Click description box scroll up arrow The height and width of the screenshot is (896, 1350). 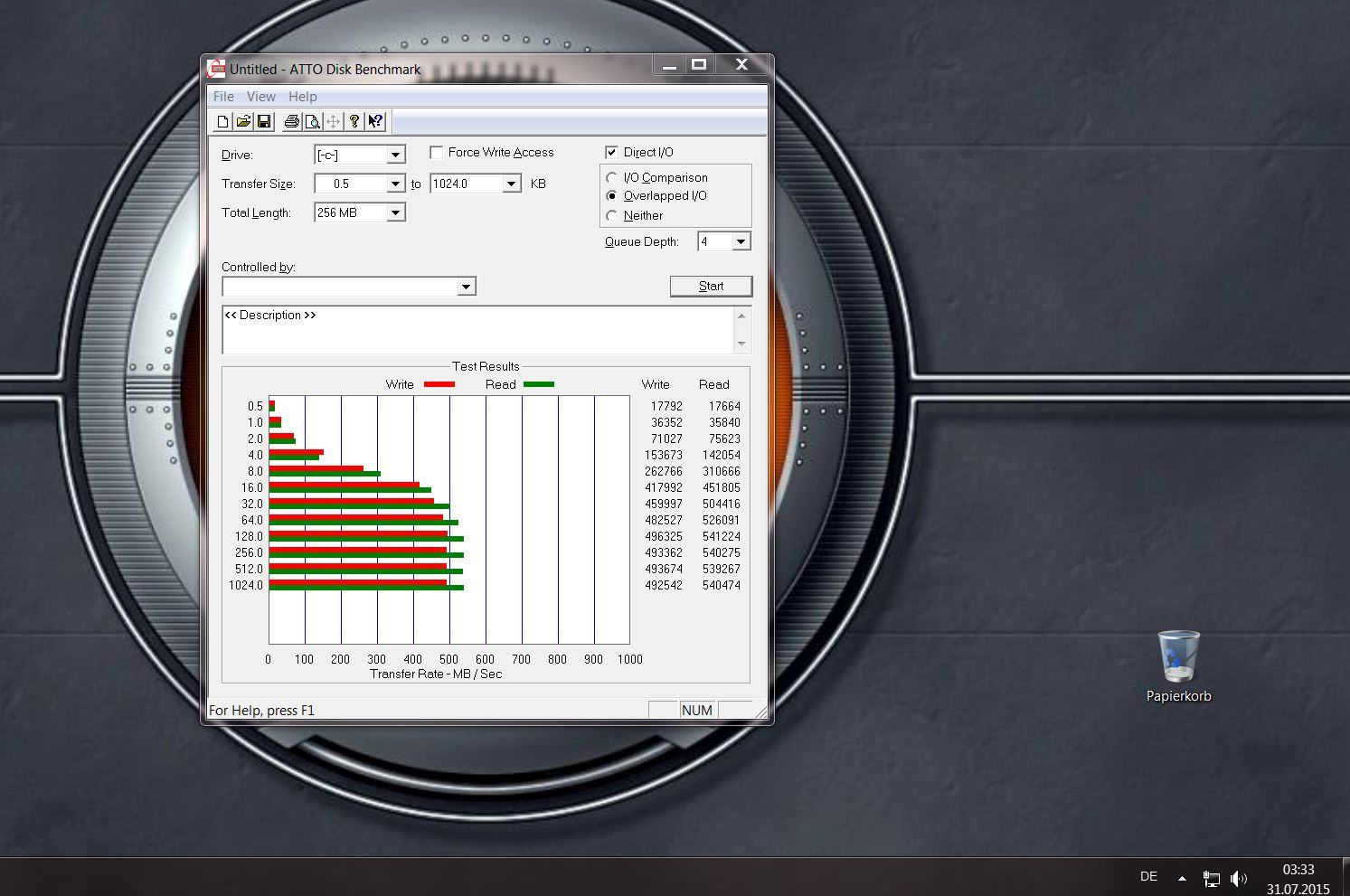(742, 316)
